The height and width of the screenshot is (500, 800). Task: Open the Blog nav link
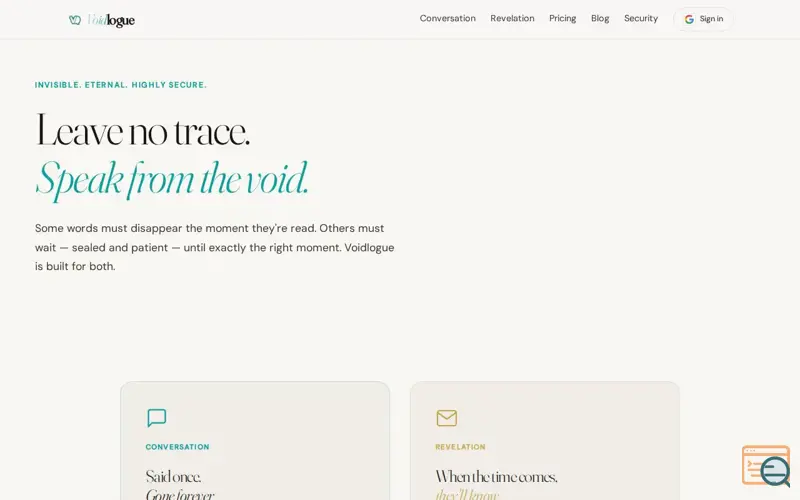(600, 18)
